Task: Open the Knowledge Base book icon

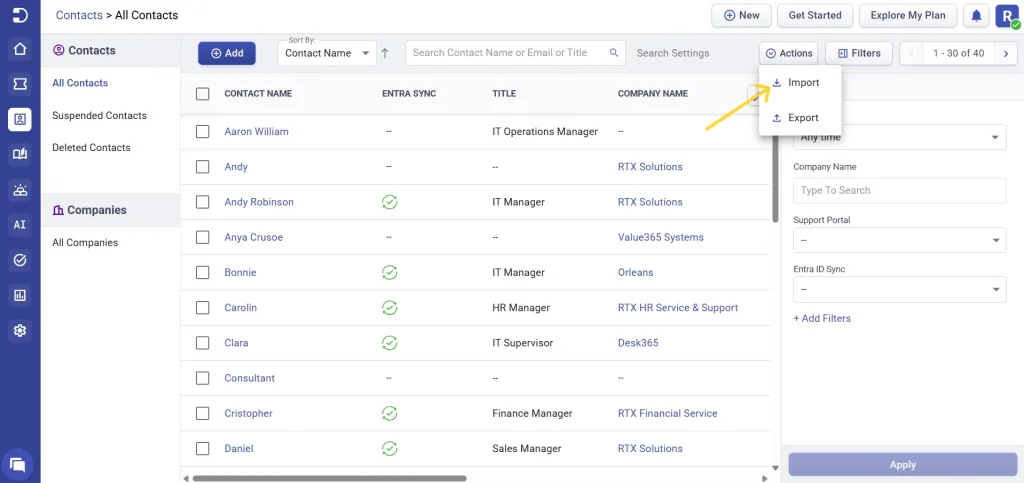Action: point(20,155)
